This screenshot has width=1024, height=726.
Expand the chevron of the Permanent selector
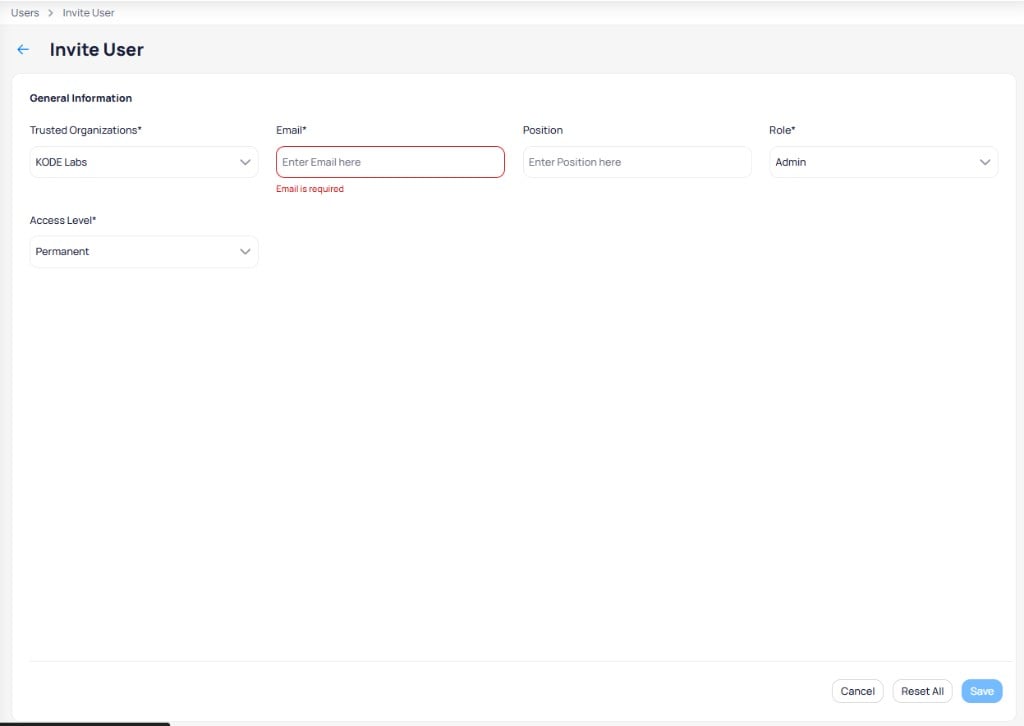(245, 251)
